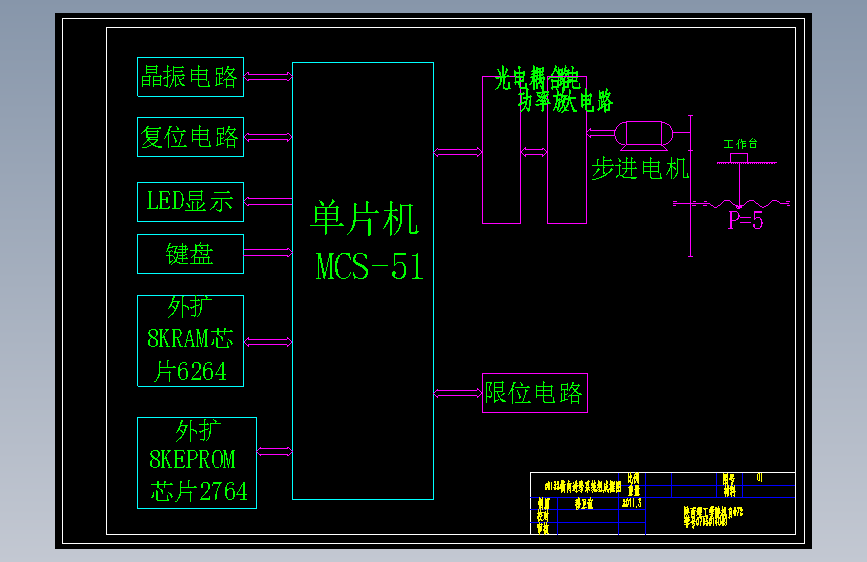Select the MCS-51 text

coord(369,267)
